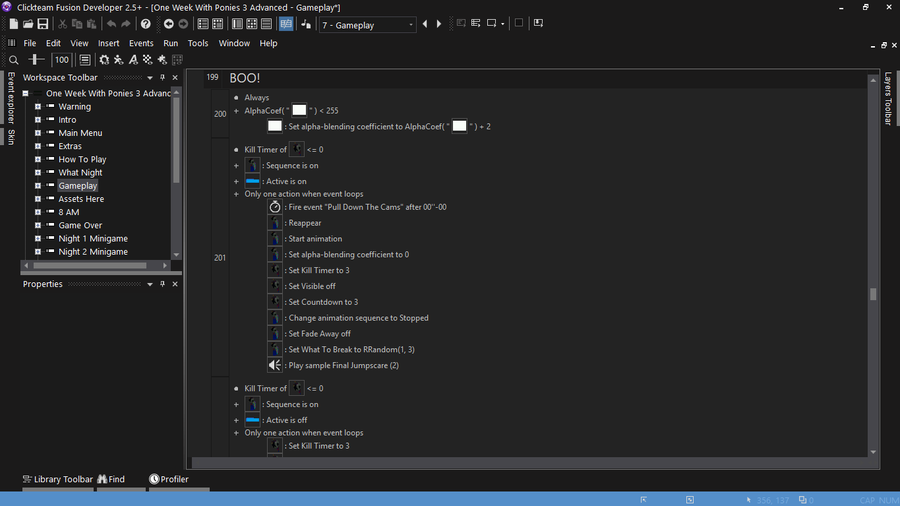The image size is (900, 506).
Task: Select the 'How To Play' frame
Action: tap(82, 159)
